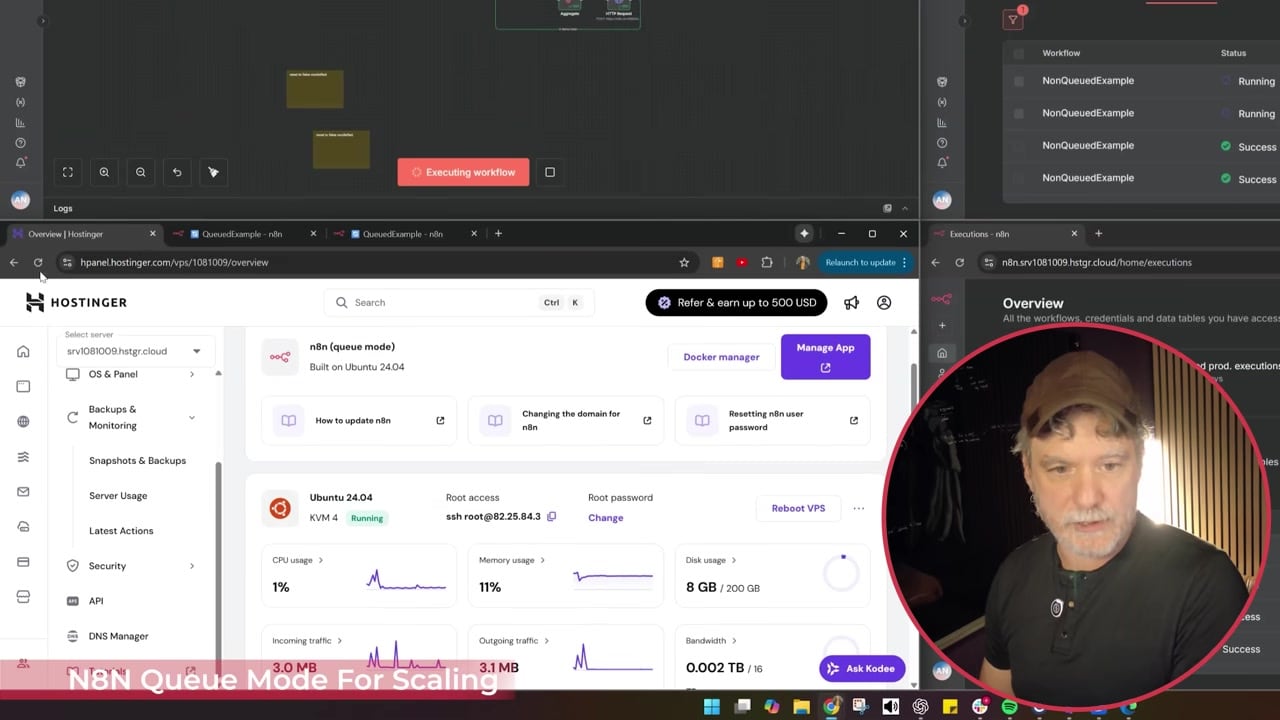Image resolution: width=1280 pixels, height=720 pixels.
Task: Open Snapshots & Backups
Action: (x=137, y=461)
